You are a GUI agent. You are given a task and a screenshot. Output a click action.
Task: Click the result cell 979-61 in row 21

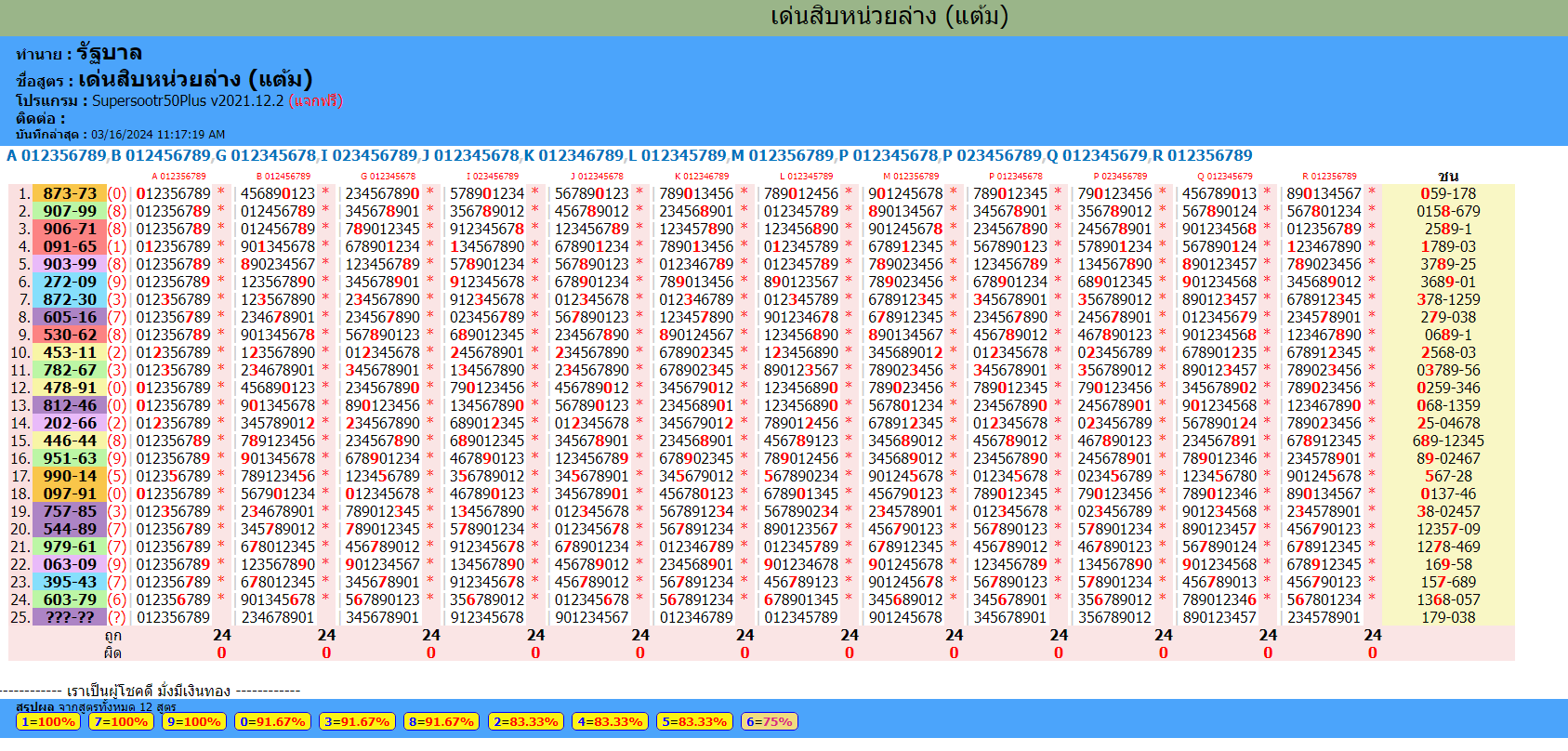tap(70, 547)
